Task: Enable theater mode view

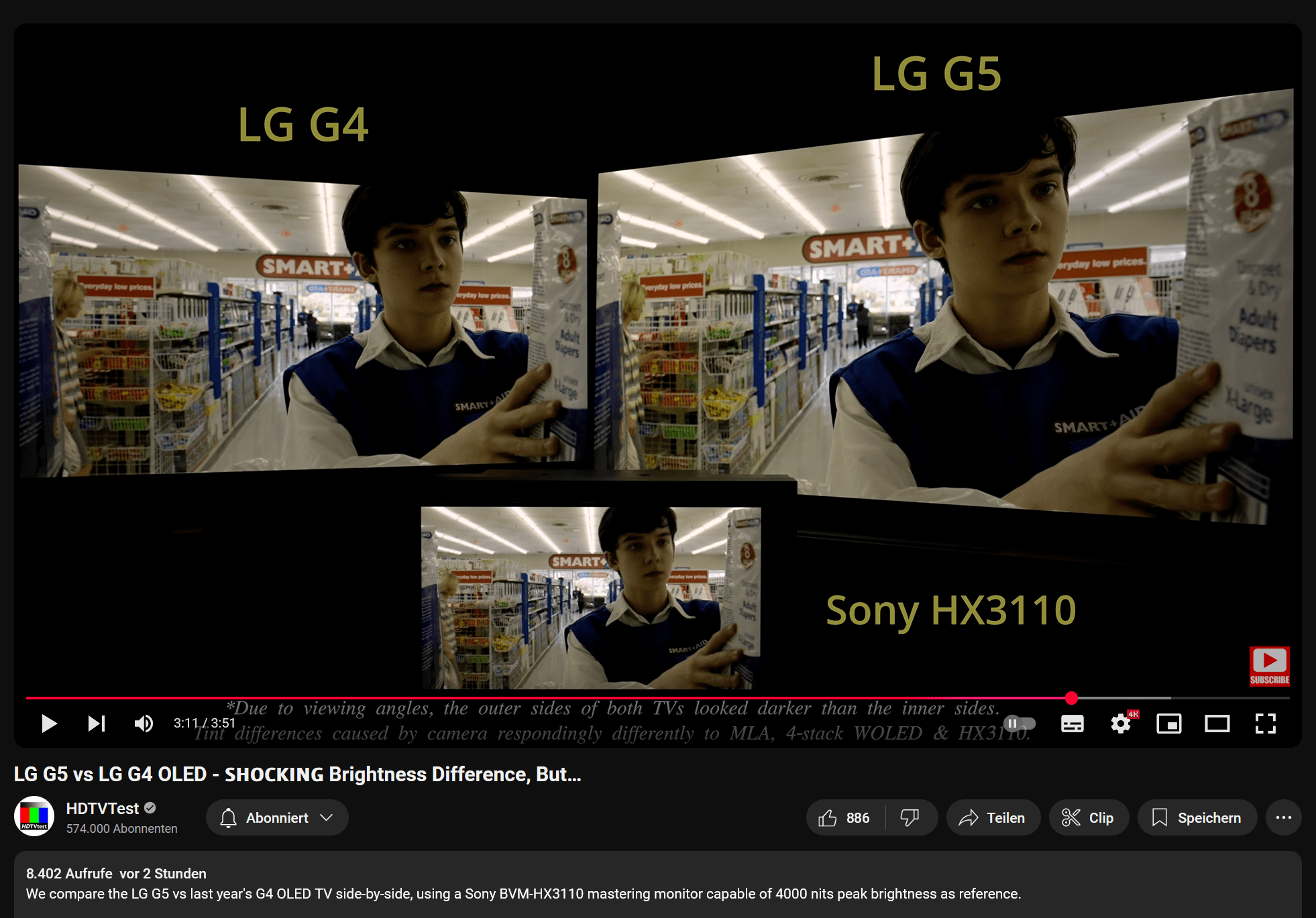Action: (x=1217, y=724)
